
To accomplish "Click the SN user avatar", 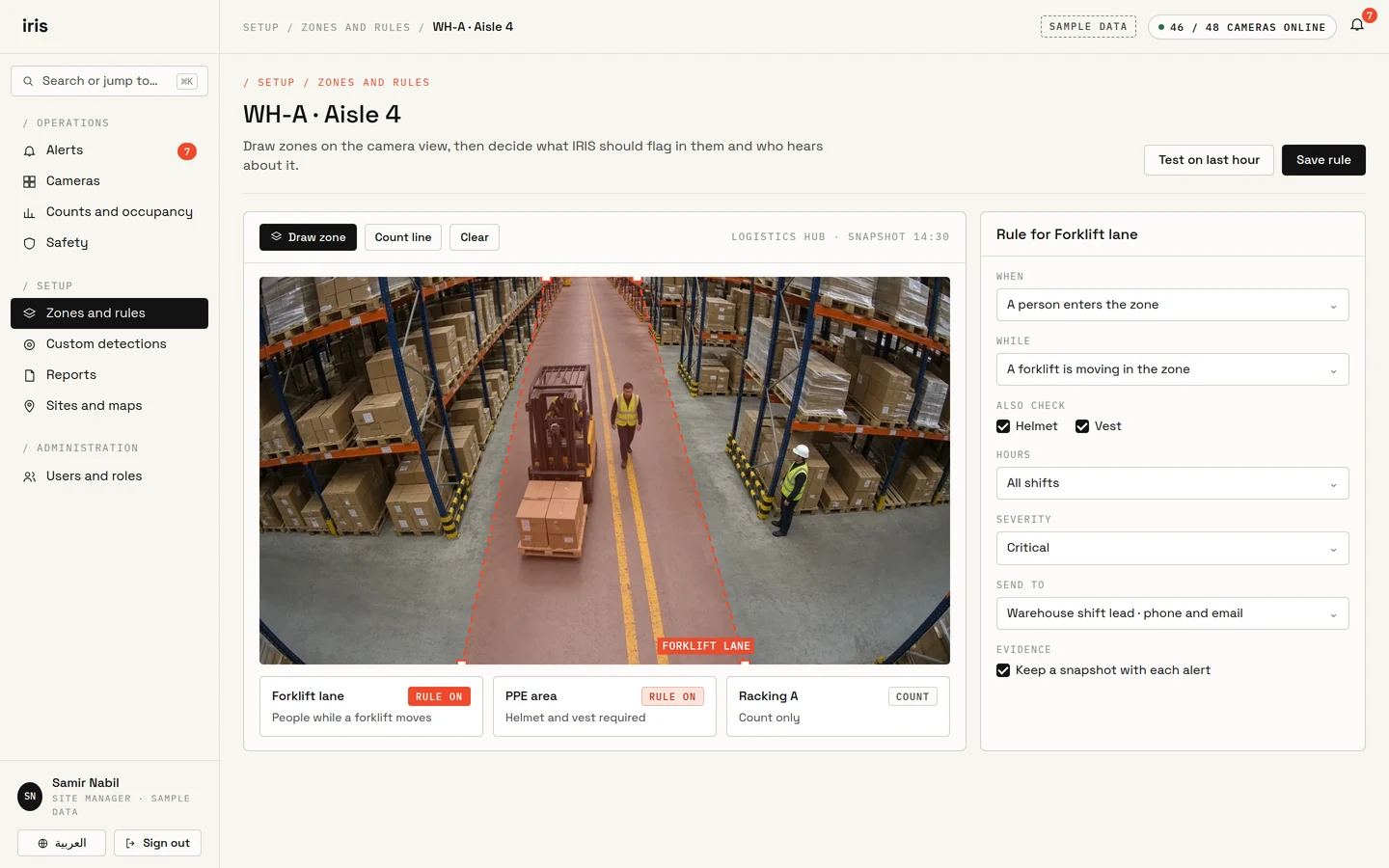I will click(30, 797).
